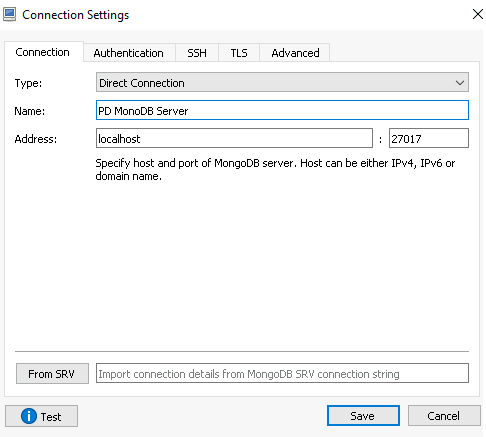
Task: Click the Address label
Action: [x=36, y=139]
